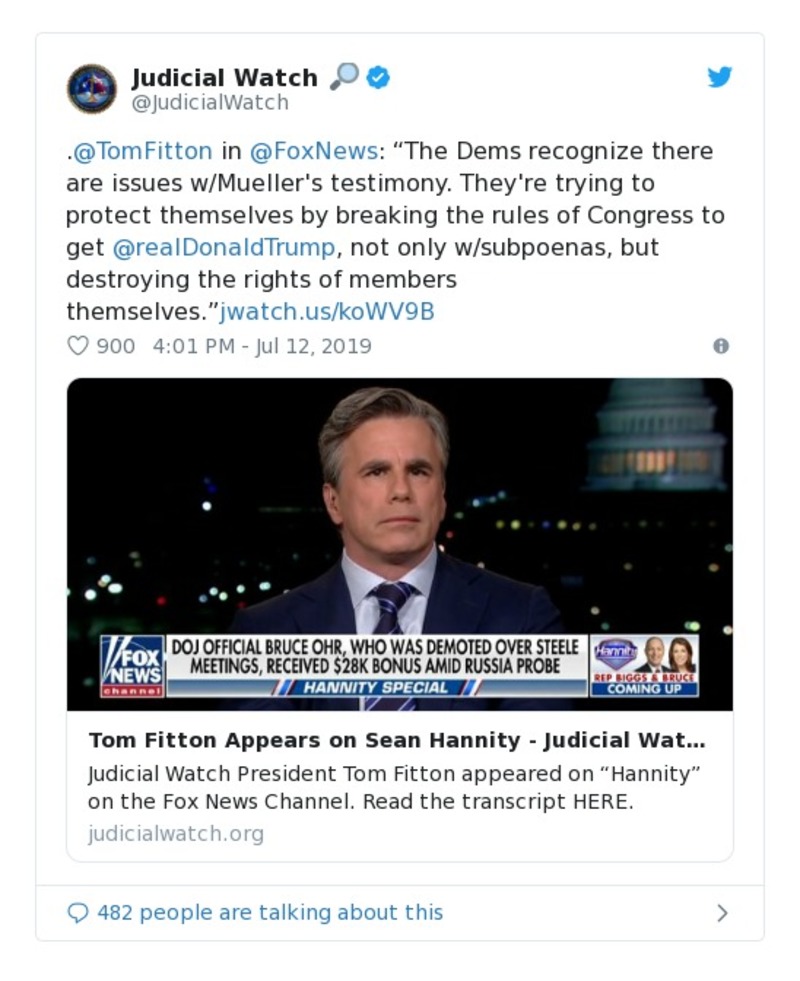
Task: Expand conversation with right chevron arrow
Action: 722,912
